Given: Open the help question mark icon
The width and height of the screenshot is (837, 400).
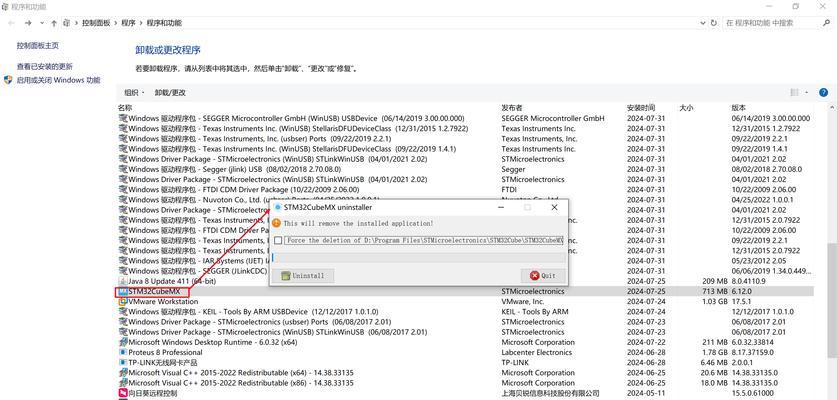Looking at the screenshot, I should pyautogui.click(x=823, y=92).
